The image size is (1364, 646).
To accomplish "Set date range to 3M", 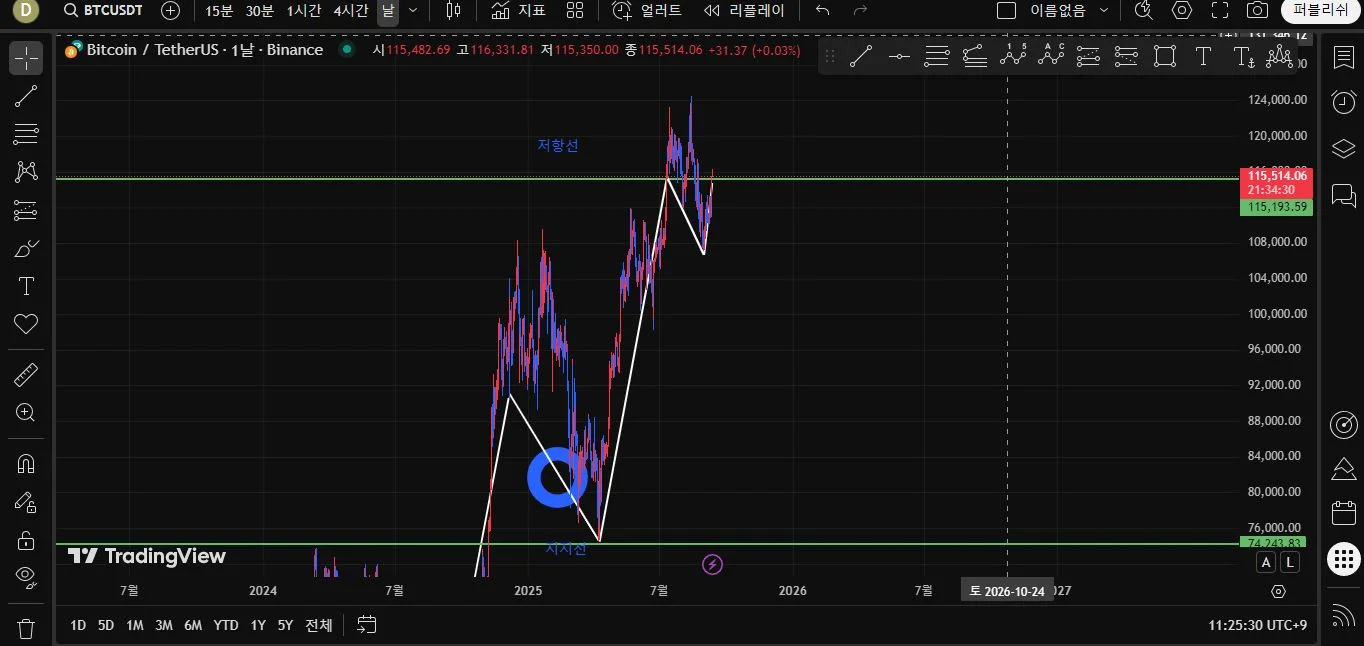I will pyautogui.click(x=164, y=625).
